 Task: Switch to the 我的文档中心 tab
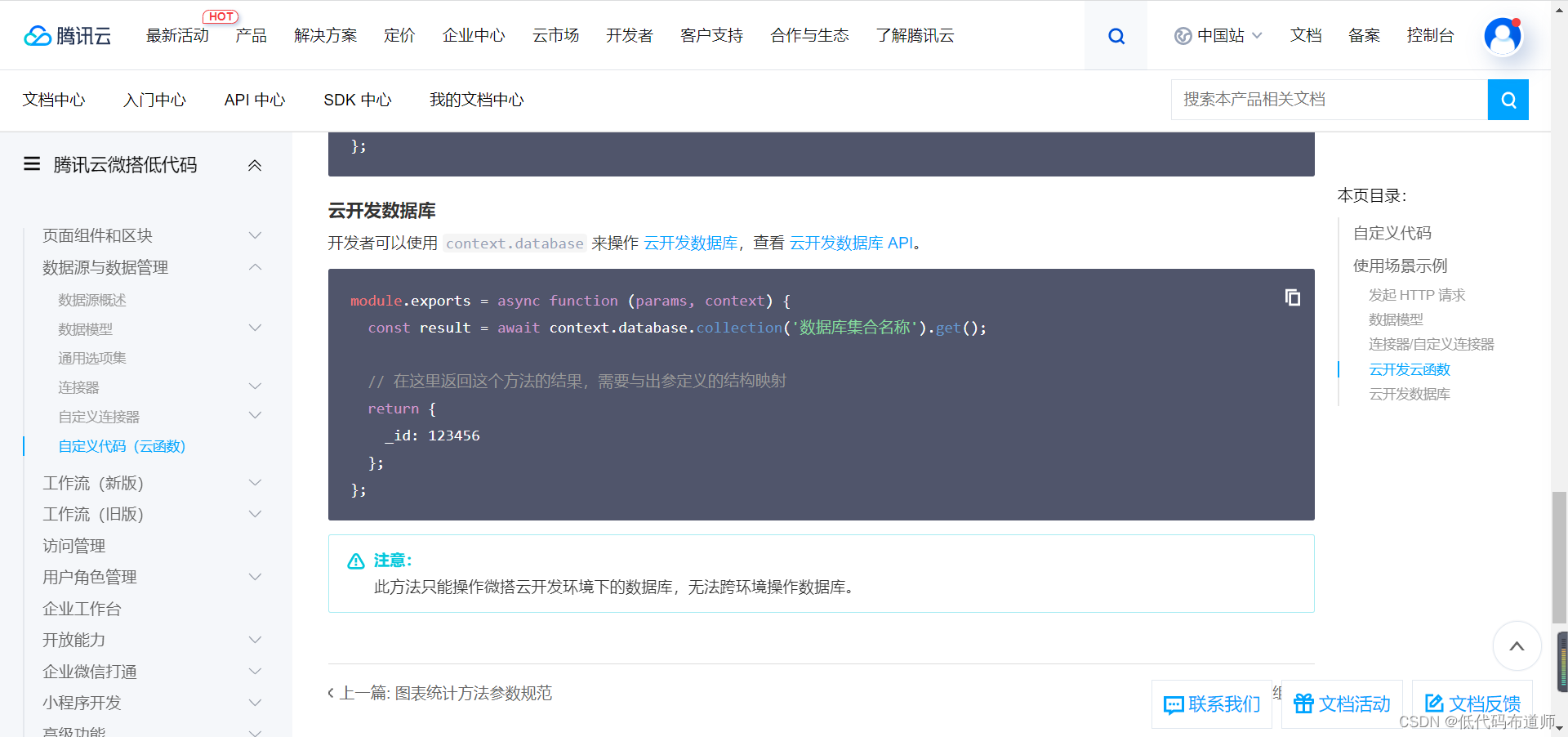tap(477, 100)
